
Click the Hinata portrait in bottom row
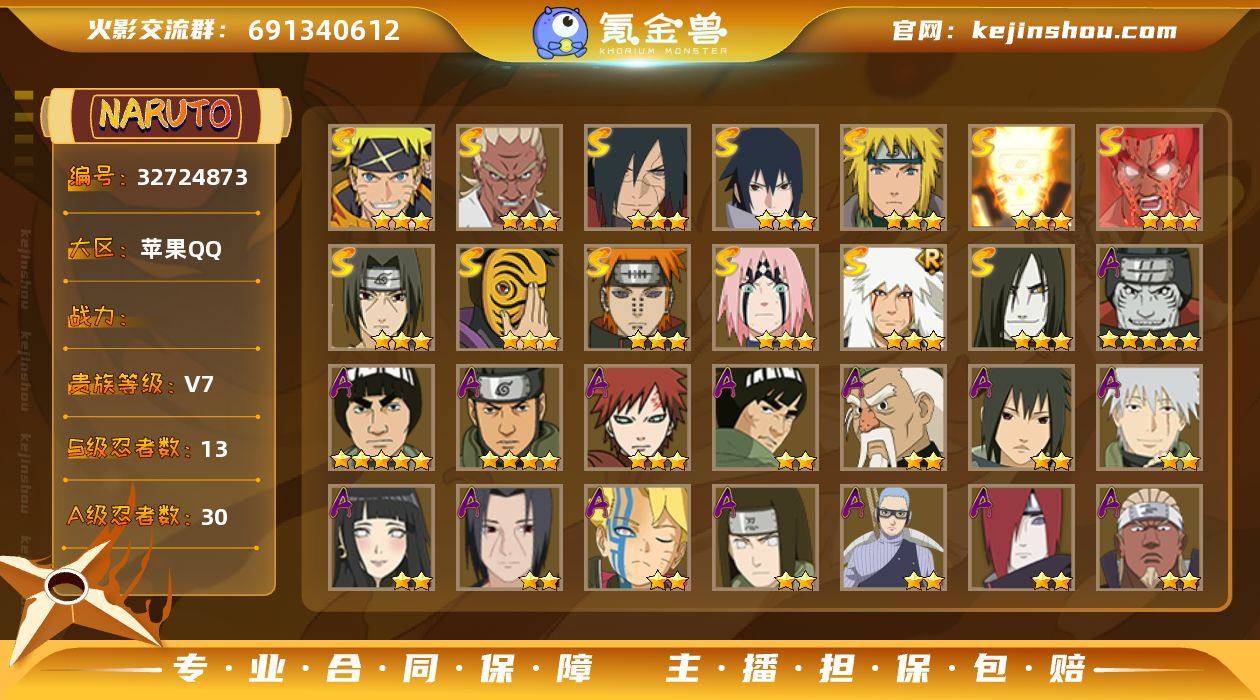(381, 538)
